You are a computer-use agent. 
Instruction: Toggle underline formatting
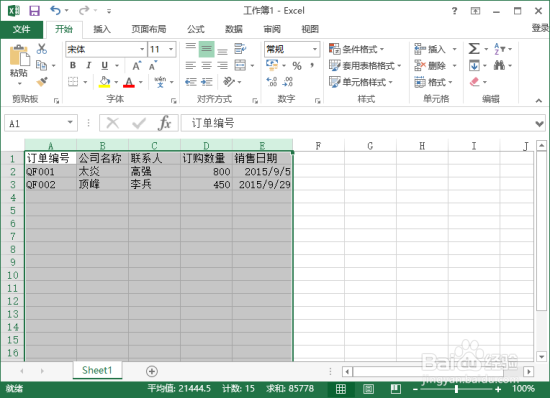(105, 65)
